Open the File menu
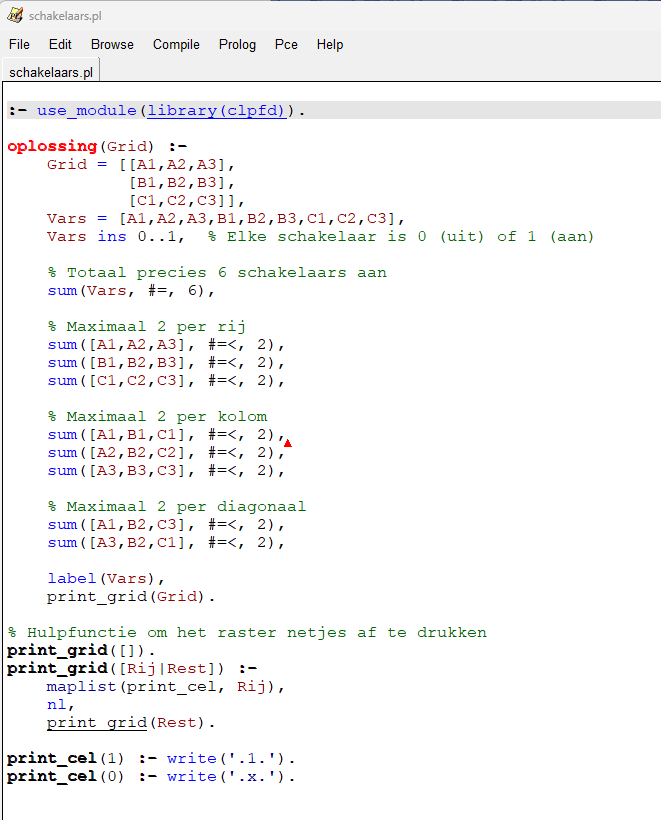Viewport: 661px width, 820px height. point(19,45)
